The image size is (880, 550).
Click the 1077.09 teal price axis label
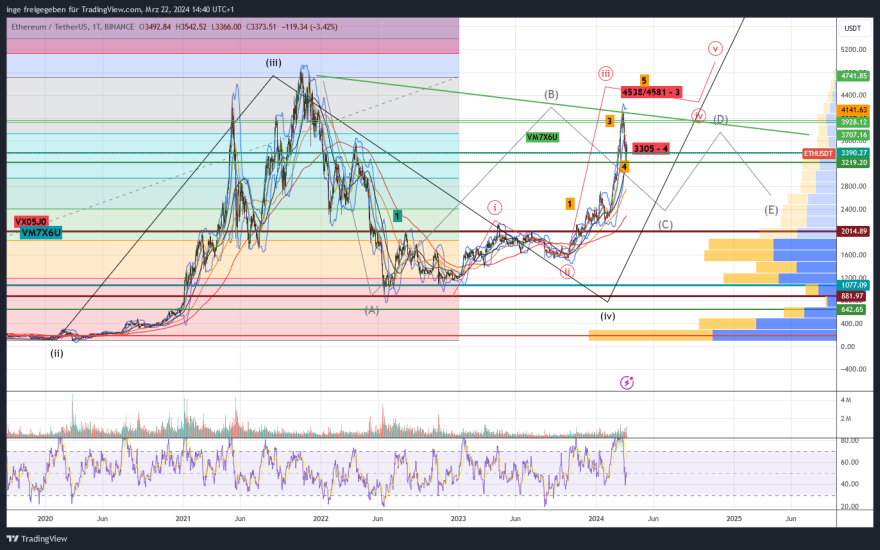click(x=852, y=285)
